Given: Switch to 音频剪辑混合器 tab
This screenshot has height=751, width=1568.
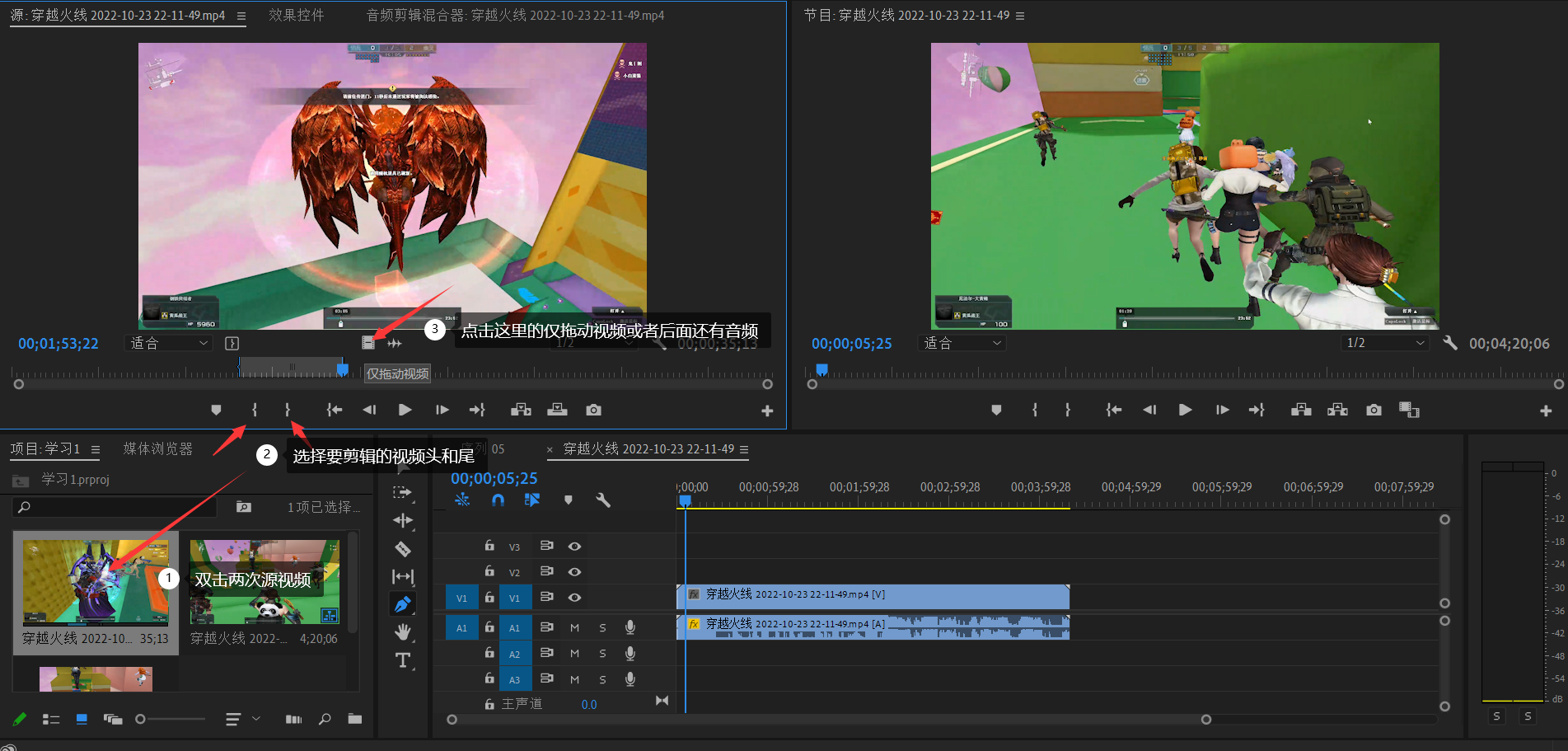Looking at the screenshot, I should pos(515,16).
